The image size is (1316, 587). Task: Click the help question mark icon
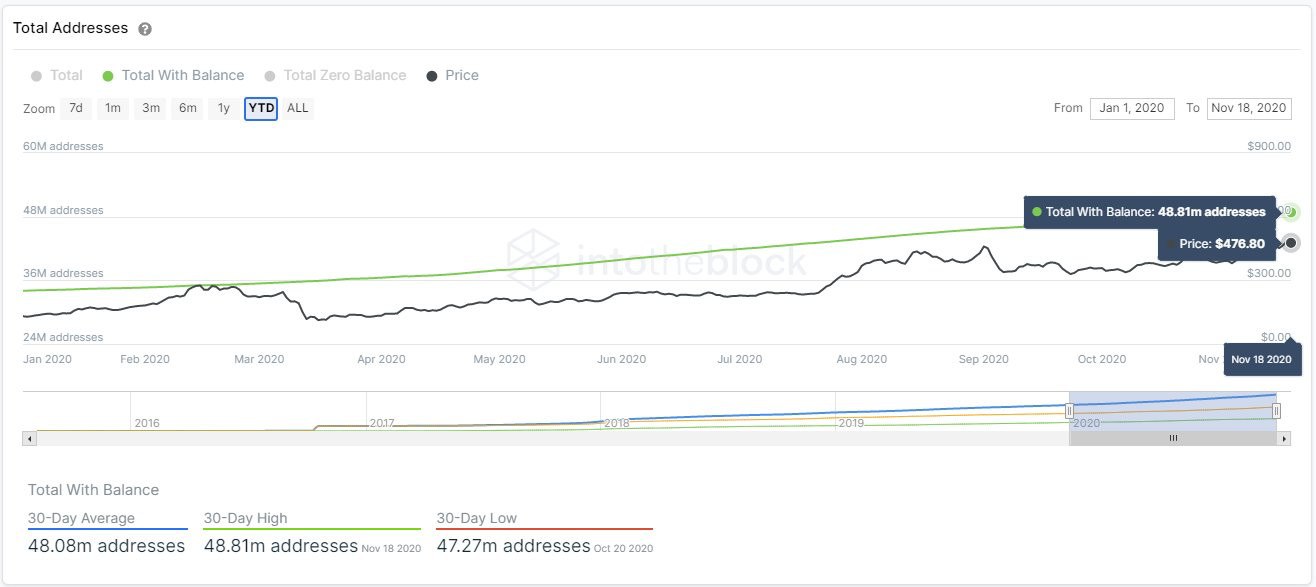tap(145, 29)
